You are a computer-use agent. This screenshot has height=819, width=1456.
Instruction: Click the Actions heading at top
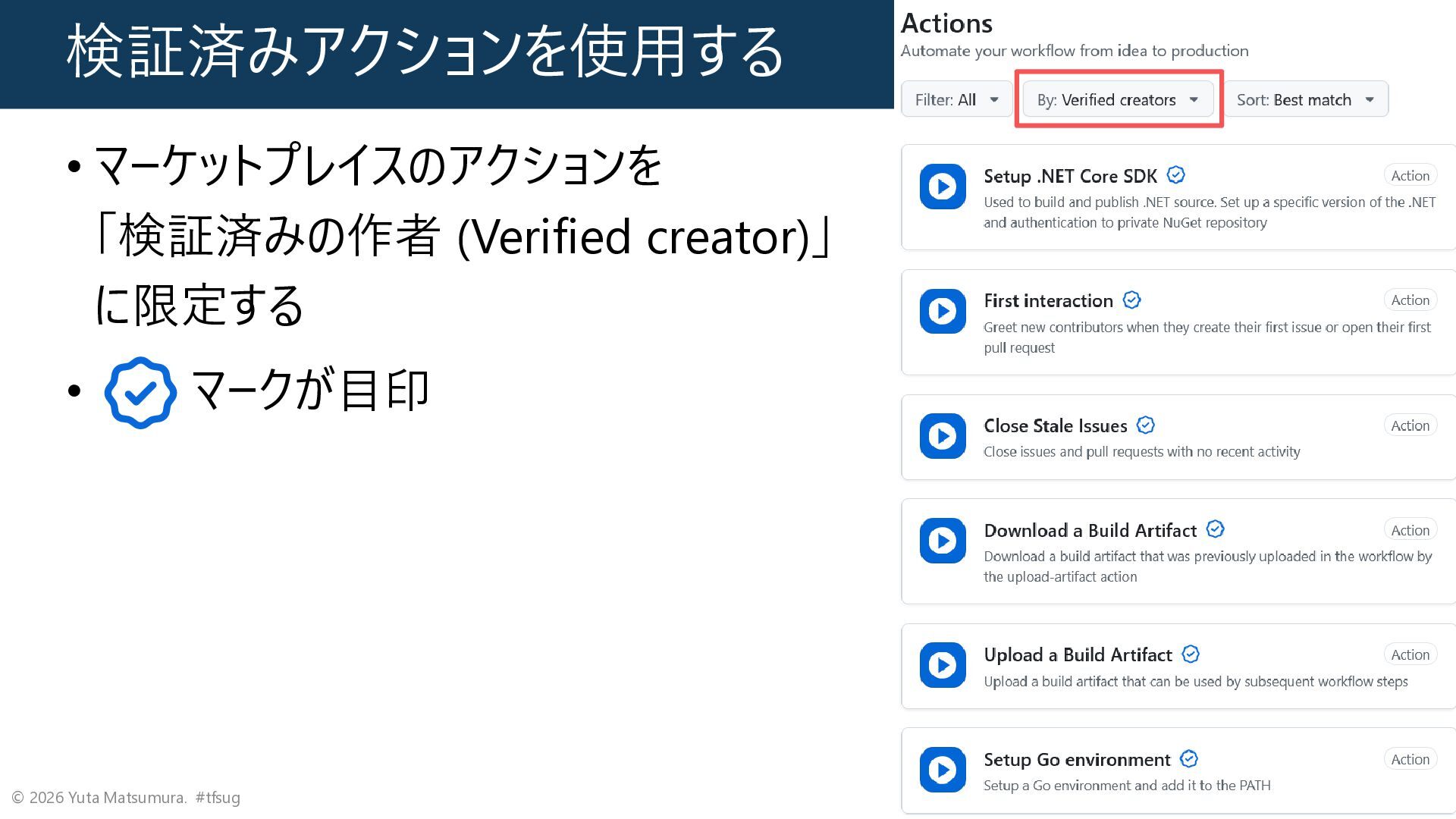pos(946,24)
